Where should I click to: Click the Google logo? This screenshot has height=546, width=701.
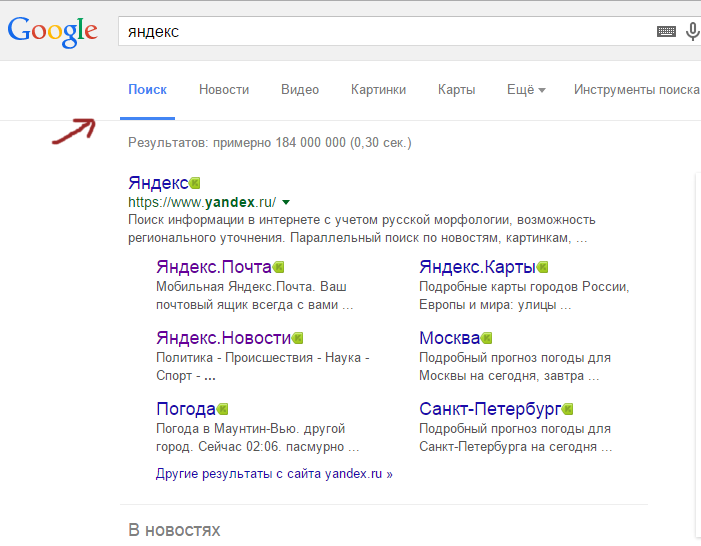coord(52,30)
